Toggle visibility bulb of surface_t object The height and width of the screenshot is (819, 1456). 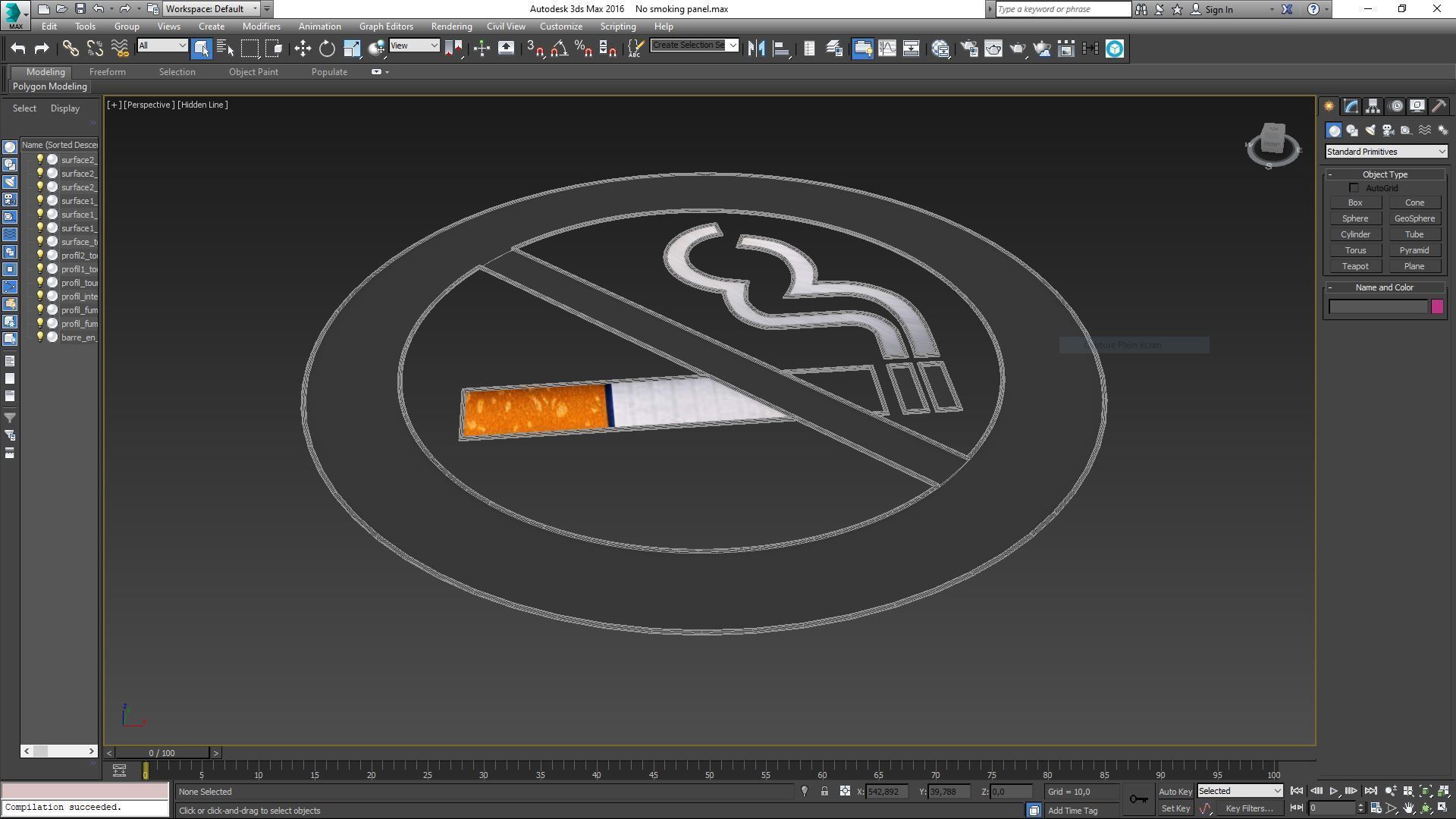click(40, 241)
